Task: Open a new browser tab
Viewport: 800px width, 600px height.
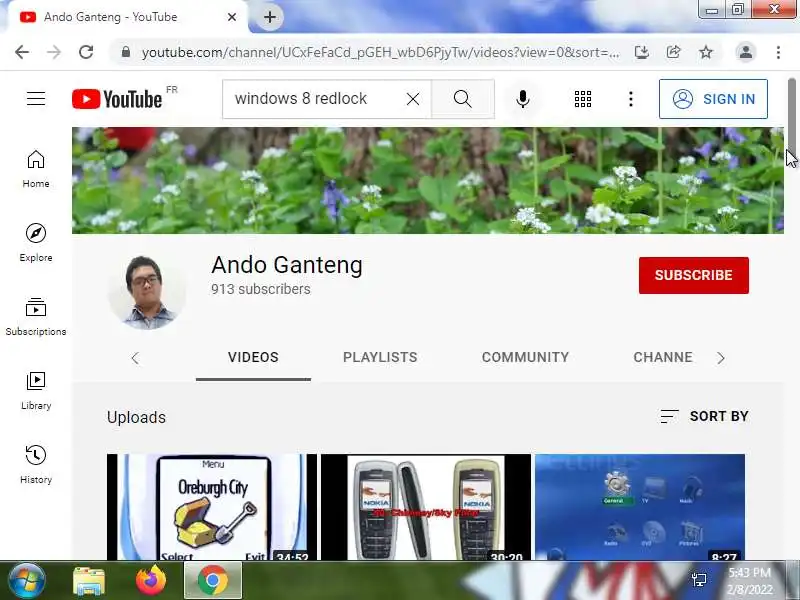Action: [x=270, y=17]
